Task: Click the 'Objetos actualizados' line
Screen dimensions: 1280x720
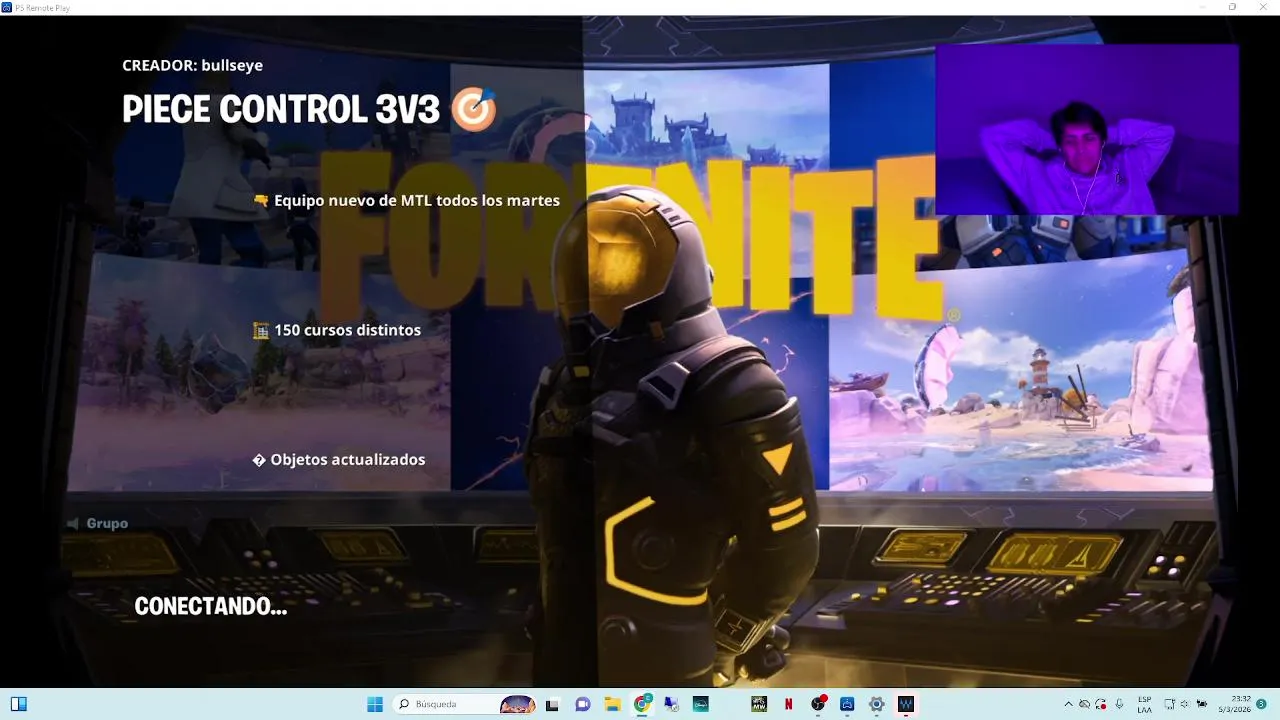Action: 347,460
